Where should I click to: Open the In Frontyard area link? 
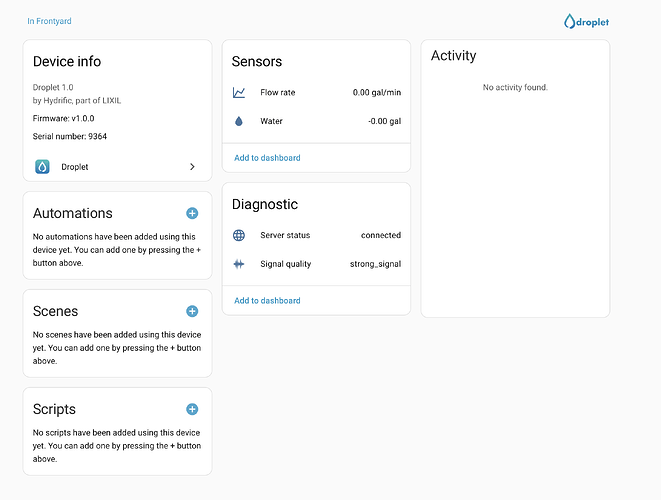[x=49, y=21]
